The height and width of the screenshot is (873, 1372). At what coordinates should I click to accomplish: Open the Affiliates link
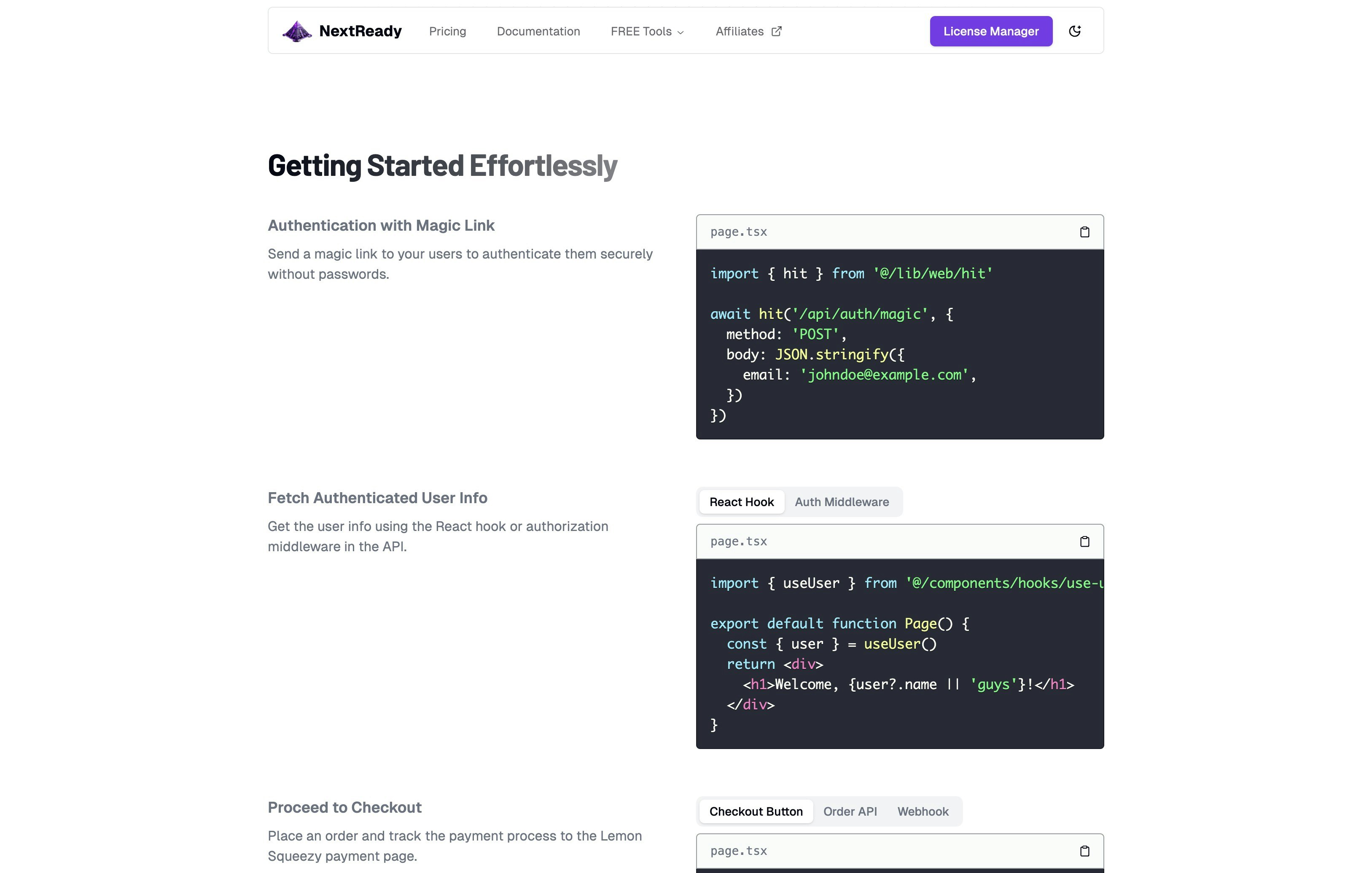click(x=739, y=31)
